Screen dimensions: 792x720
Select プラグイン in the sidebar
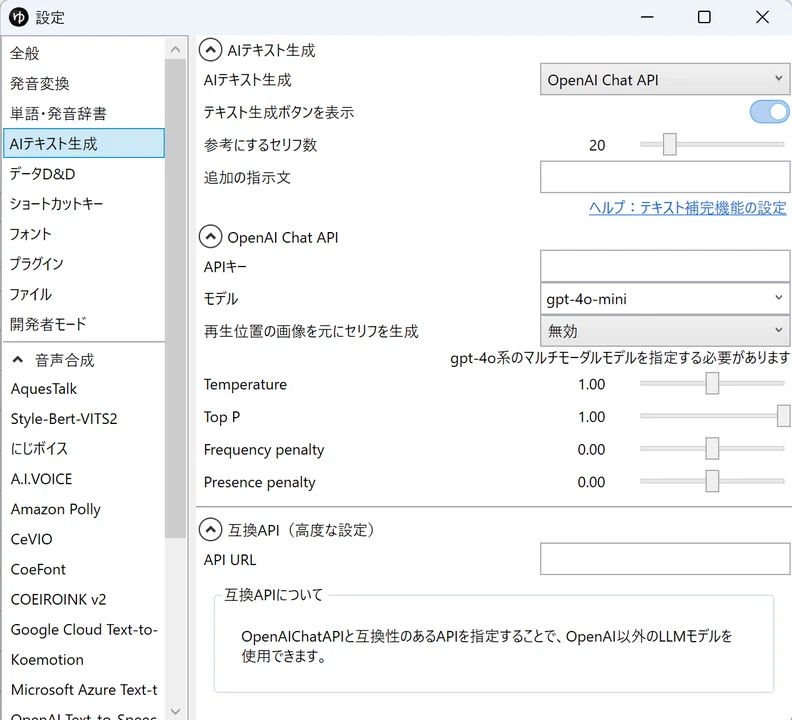pyautogui.click(x=84, y=264)
